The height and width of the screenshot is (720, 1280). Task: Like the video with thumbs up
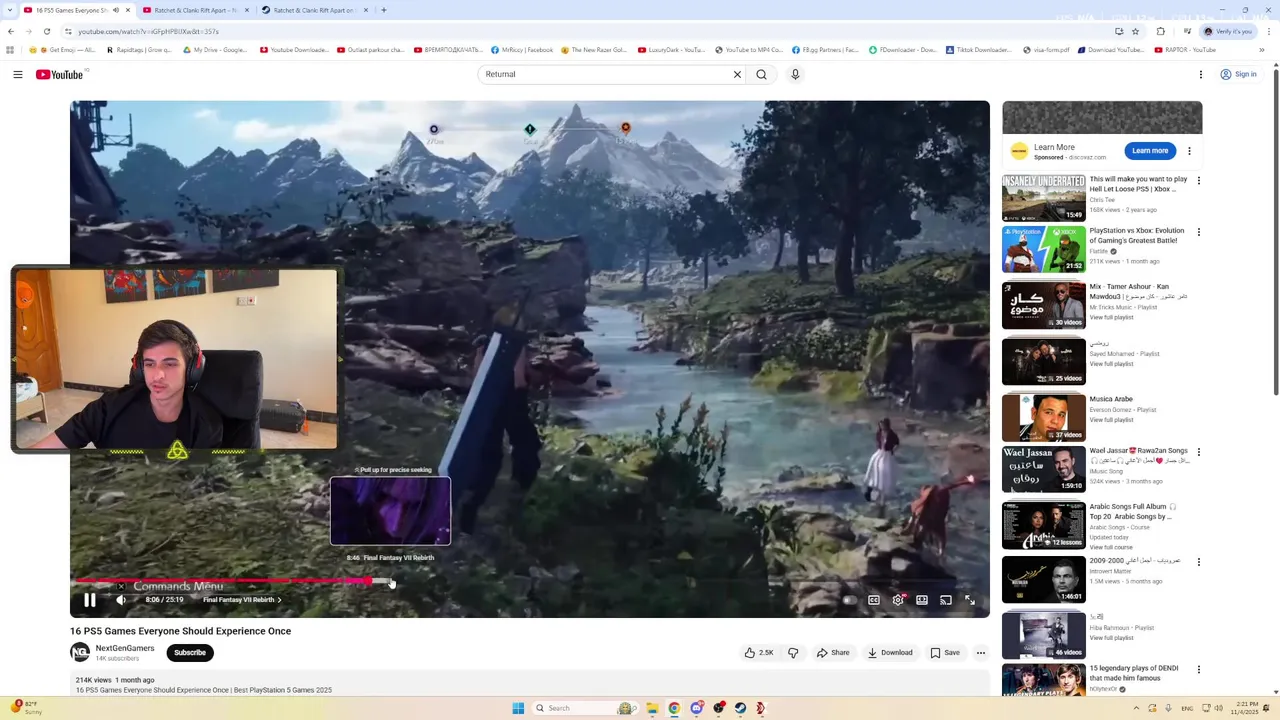coord(759,653)
